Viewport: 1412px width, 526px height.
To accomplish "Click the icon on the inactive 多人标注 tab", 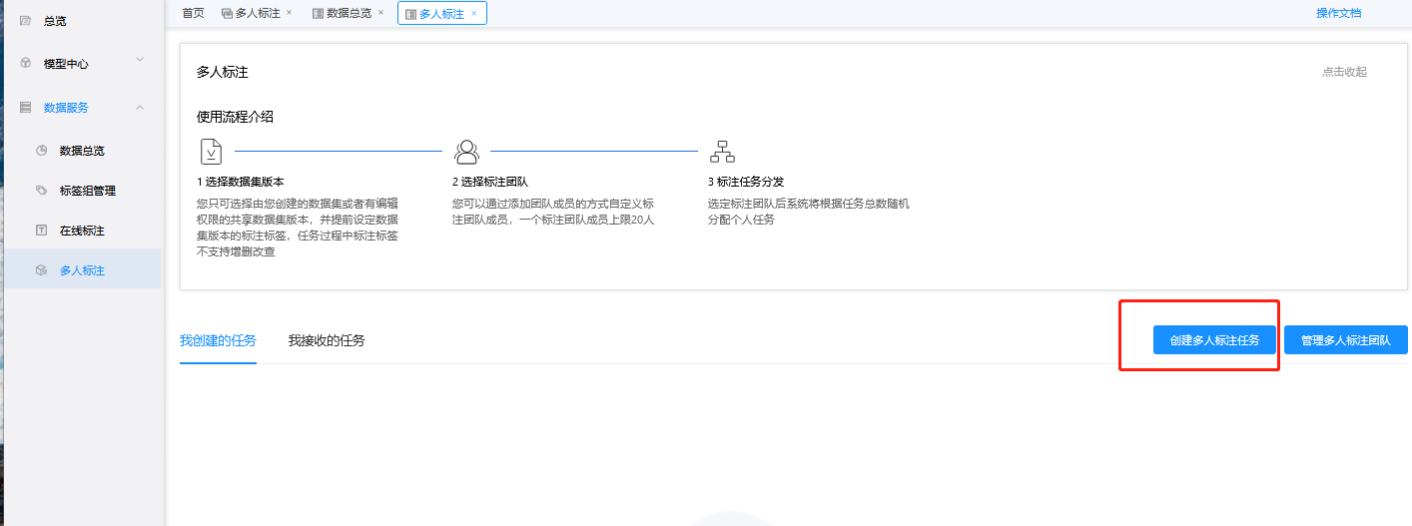I will (x=227, y=13).
